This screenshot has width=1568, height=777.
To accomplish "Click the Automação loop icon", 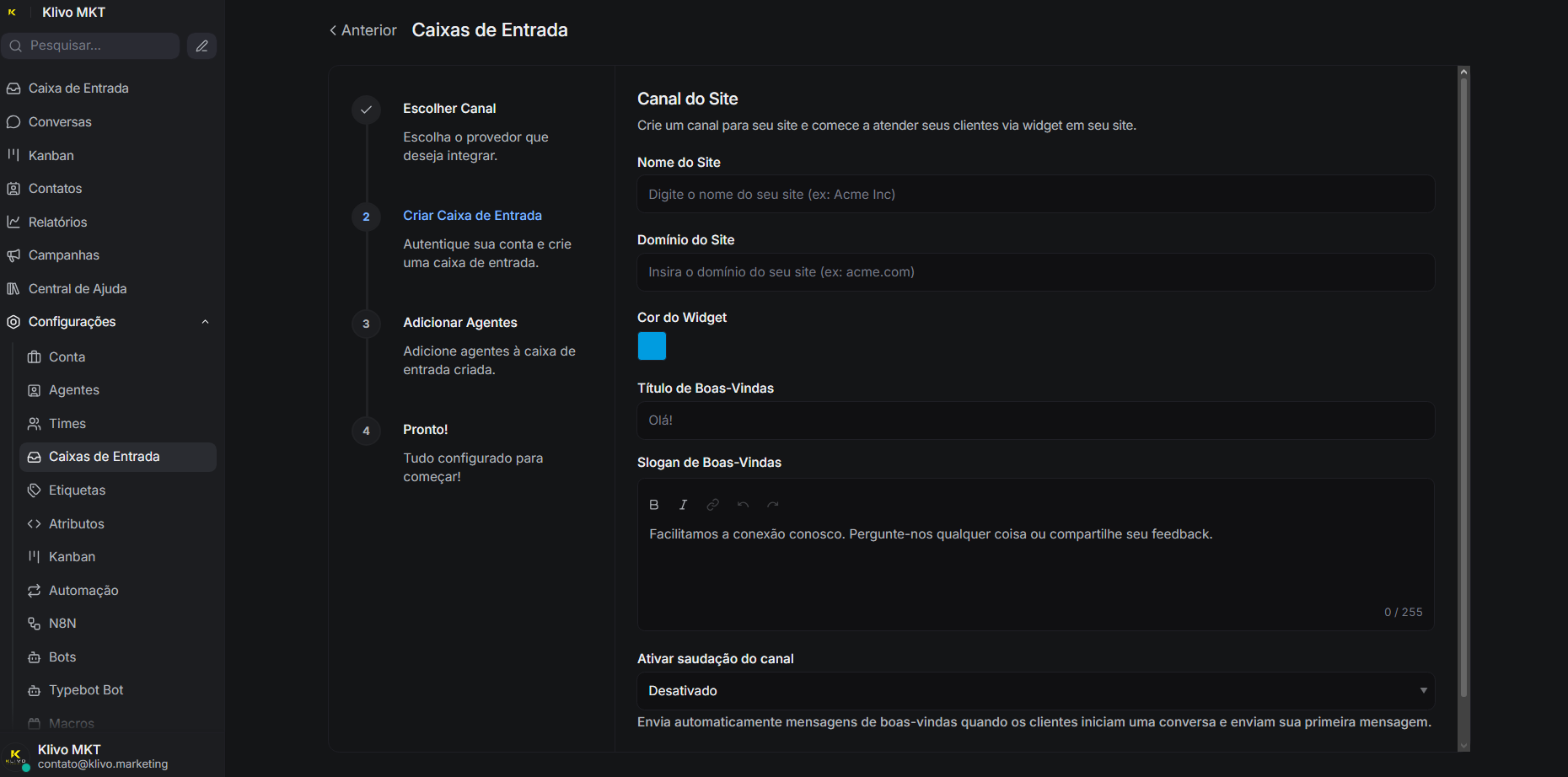I will click(x=35, y=591).
